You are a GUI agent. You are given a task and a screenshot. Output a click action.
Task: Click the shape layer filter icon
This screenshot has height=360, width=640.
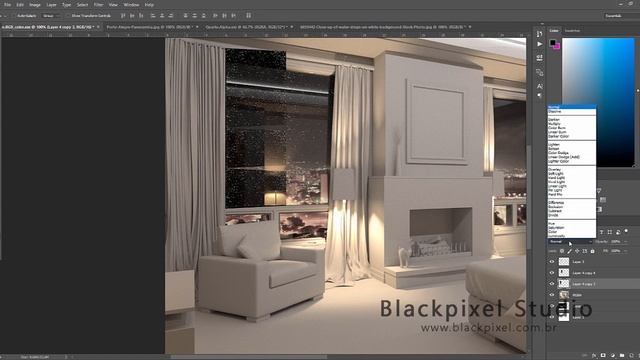(609, 232)
